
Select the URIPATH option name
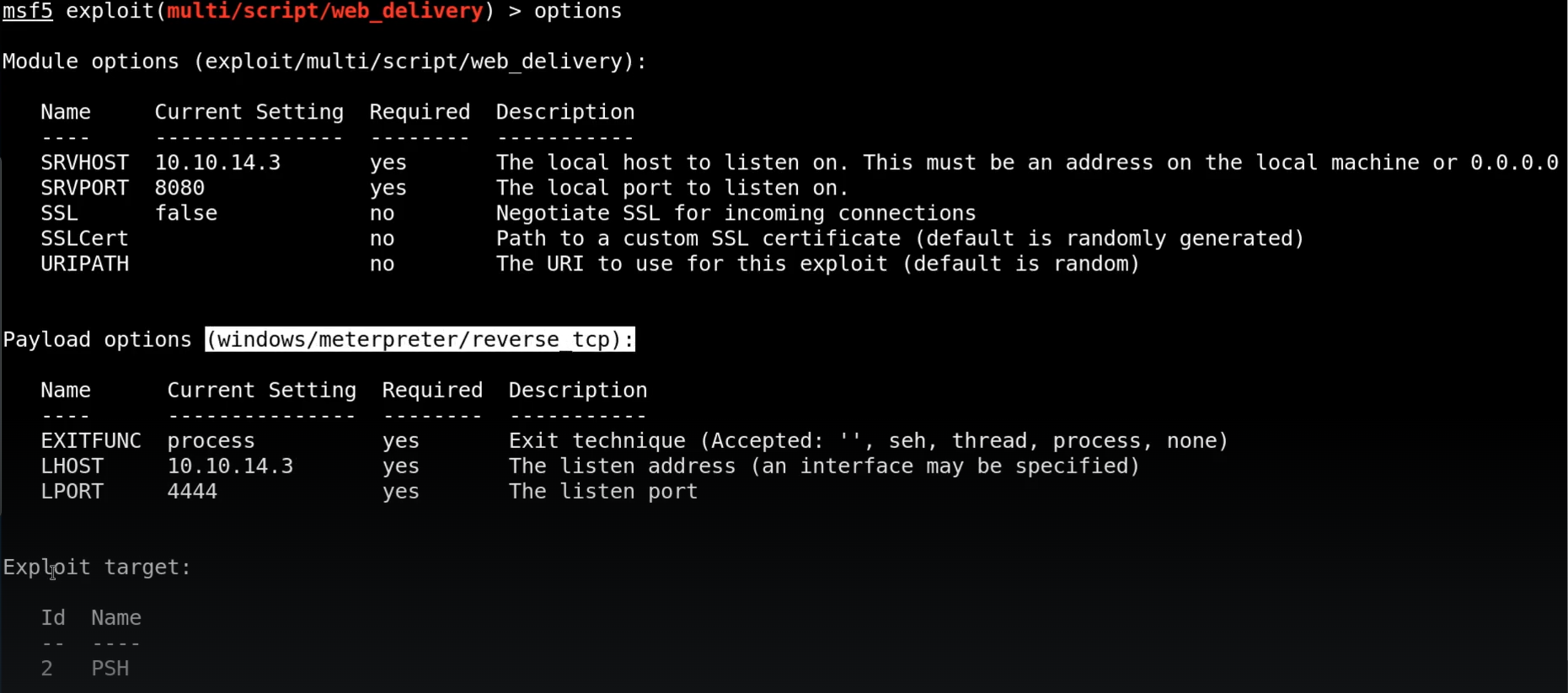(x=85, y=264)
